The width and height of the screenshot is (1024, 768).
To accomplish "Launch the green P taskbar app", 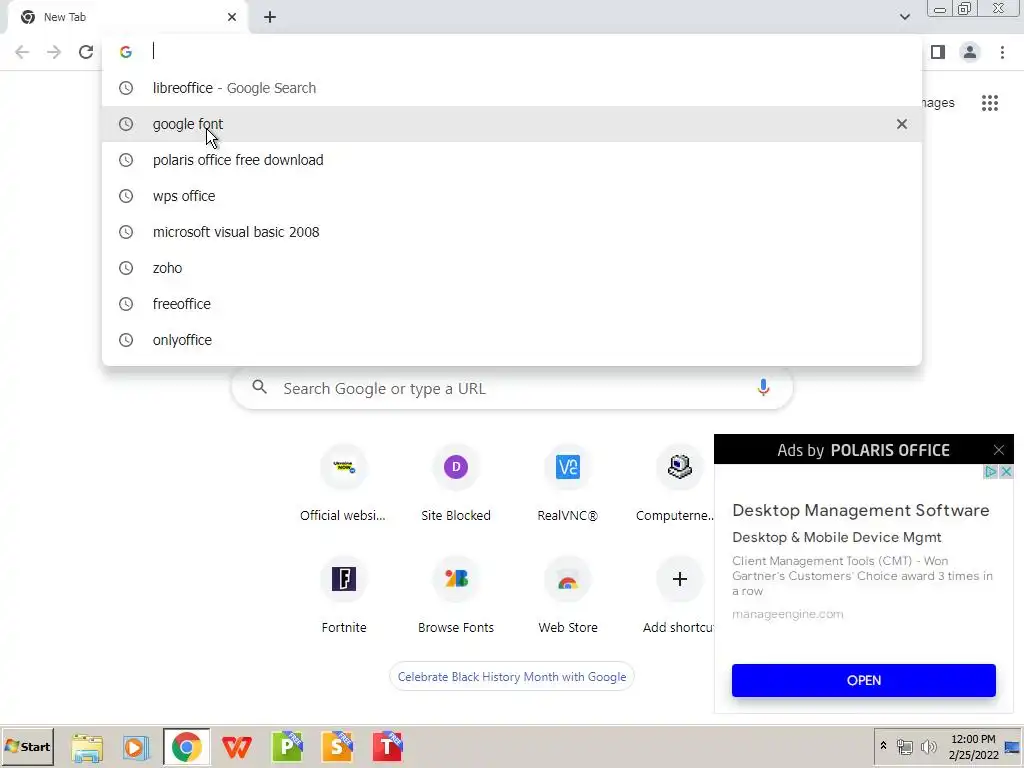I will pyautogui.click(x=287, y=746).
